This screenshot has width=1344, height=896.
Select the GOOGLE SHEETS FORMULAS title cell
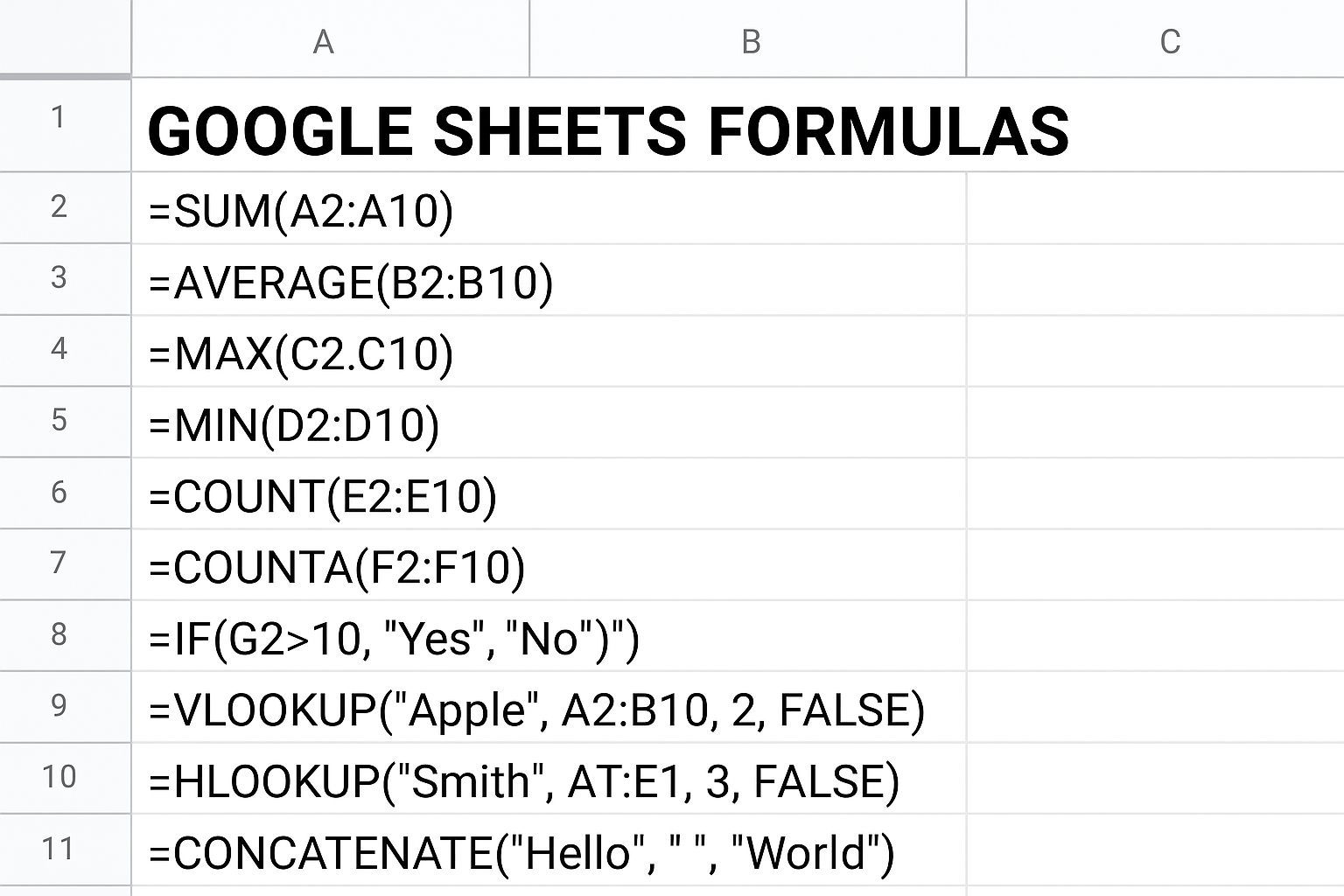point(607,131)
